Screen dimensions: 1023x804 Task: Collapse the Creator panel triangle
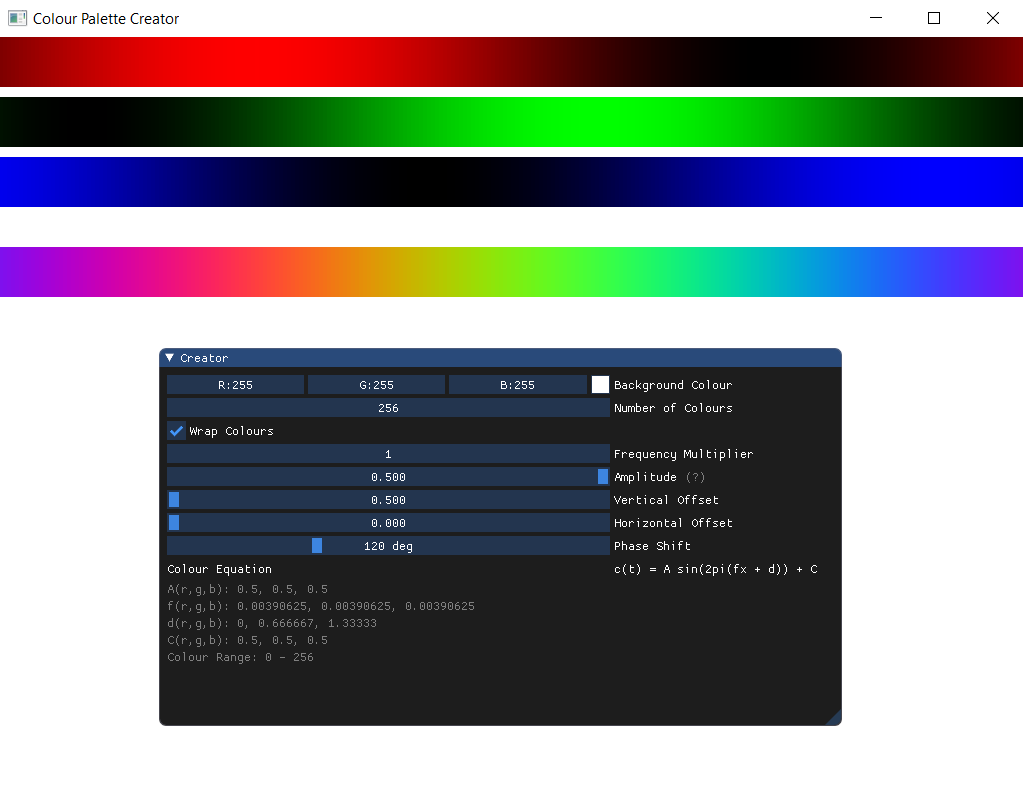170,358
